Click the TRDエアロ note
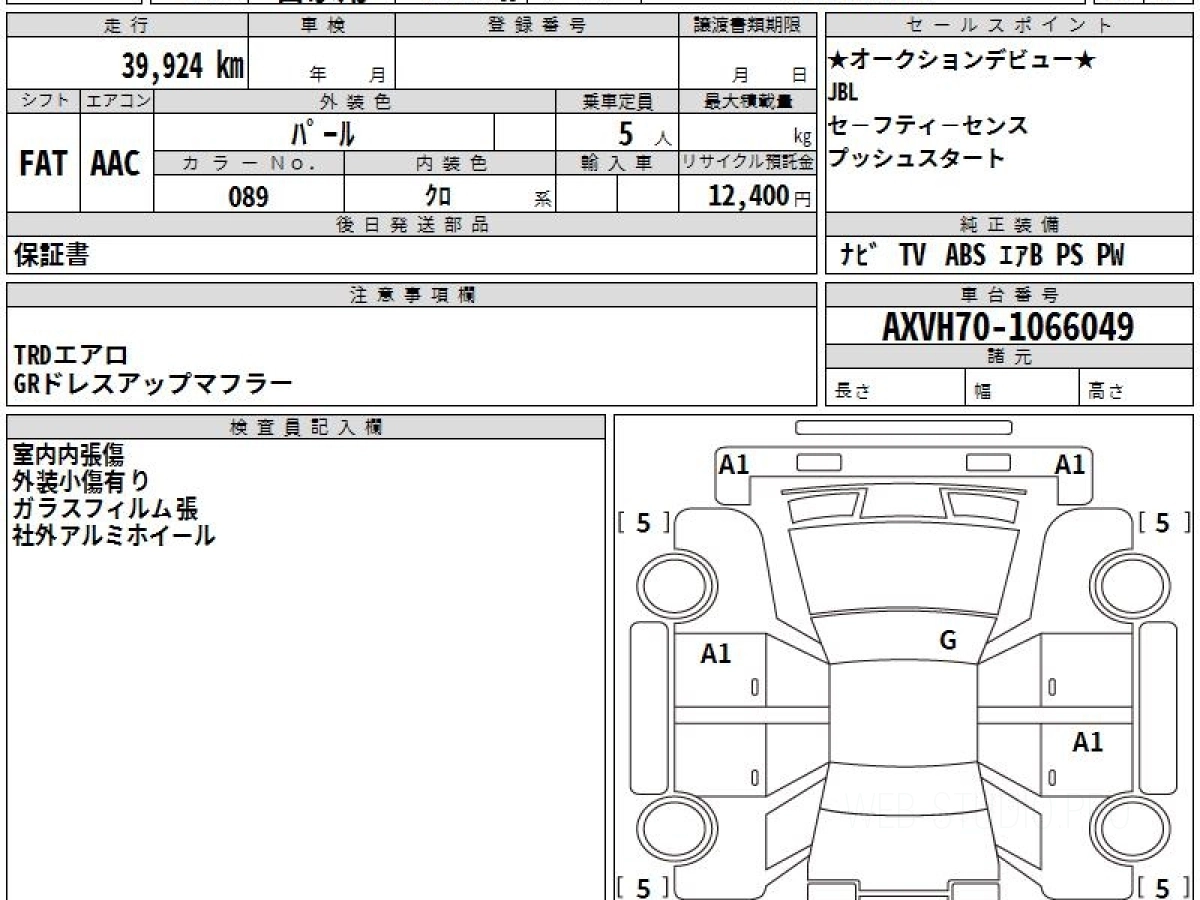 71,355
